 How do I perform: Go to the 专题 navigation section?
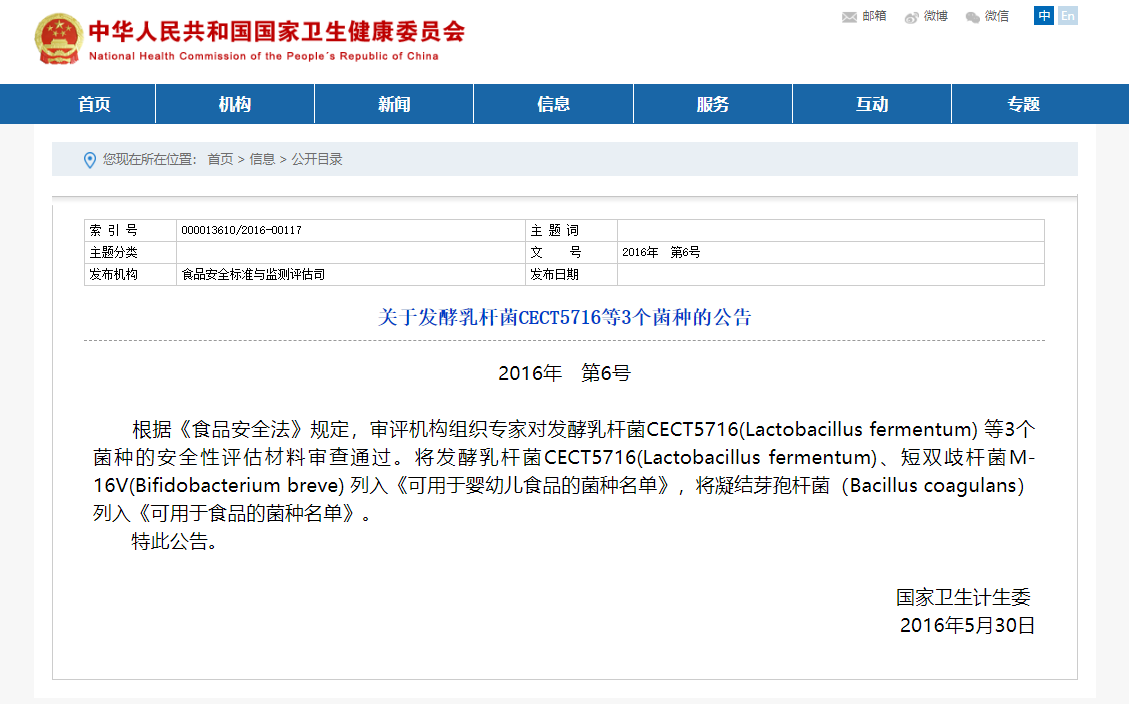coord(1024,105)
